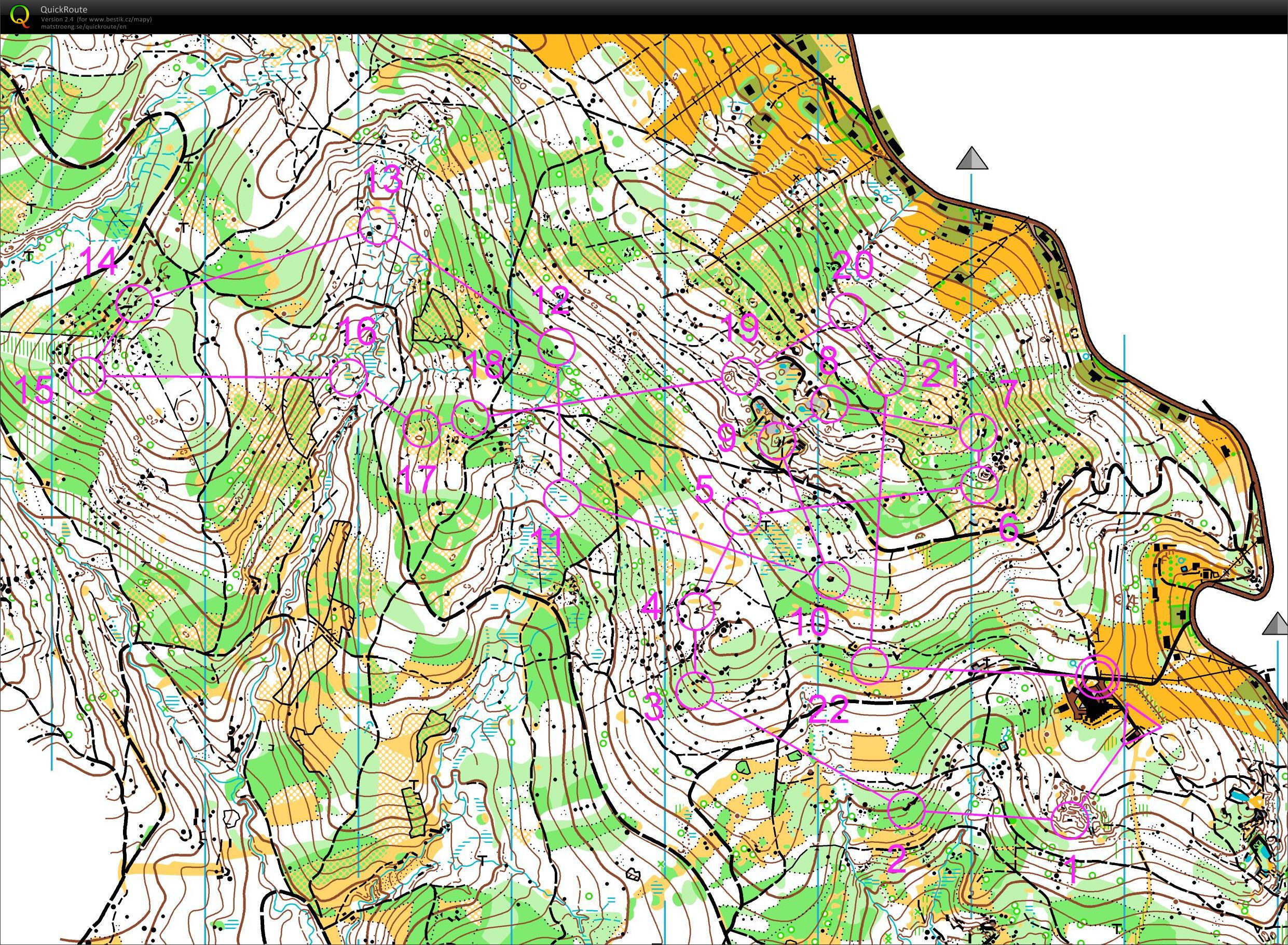The image size is (1288, 945).
Task: Select control circle 21
Action: coord(887,376)
